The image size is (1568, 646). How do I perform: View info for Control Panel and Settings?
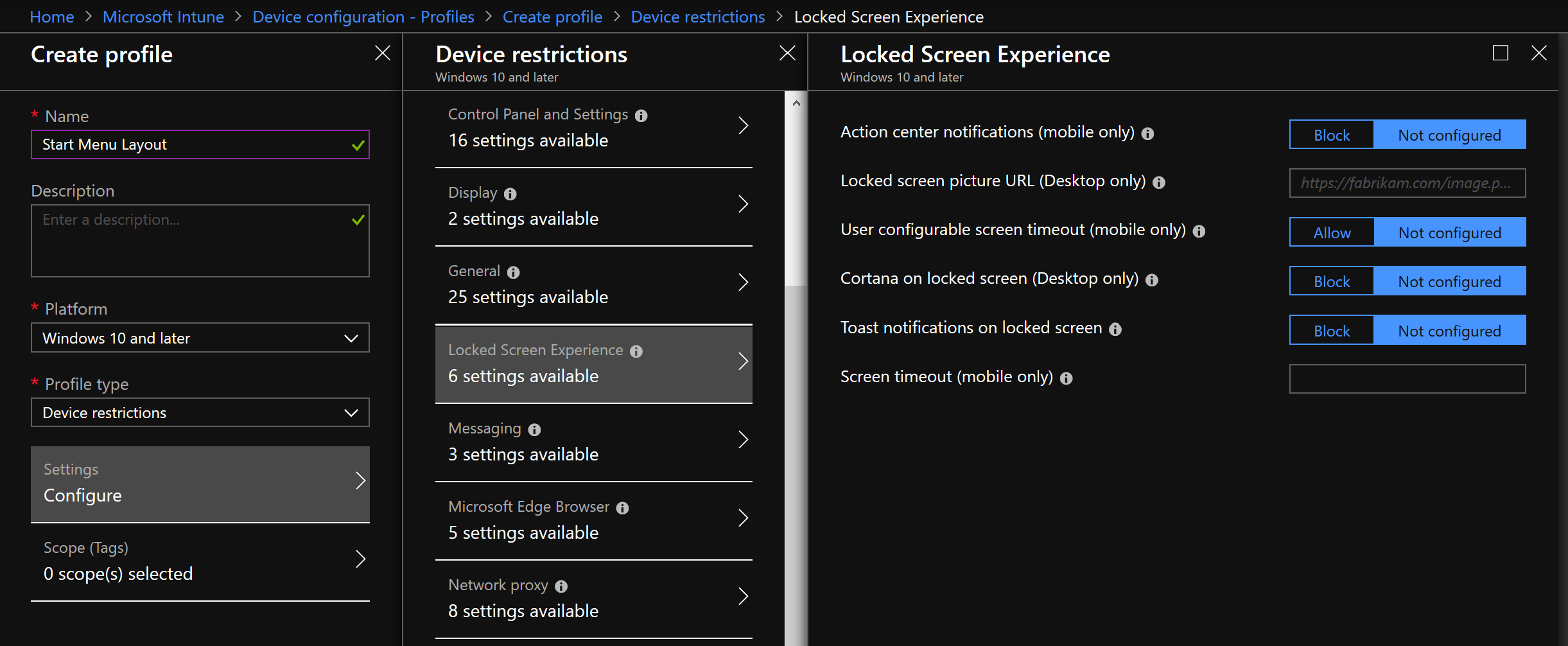click(x=643, y=116)
